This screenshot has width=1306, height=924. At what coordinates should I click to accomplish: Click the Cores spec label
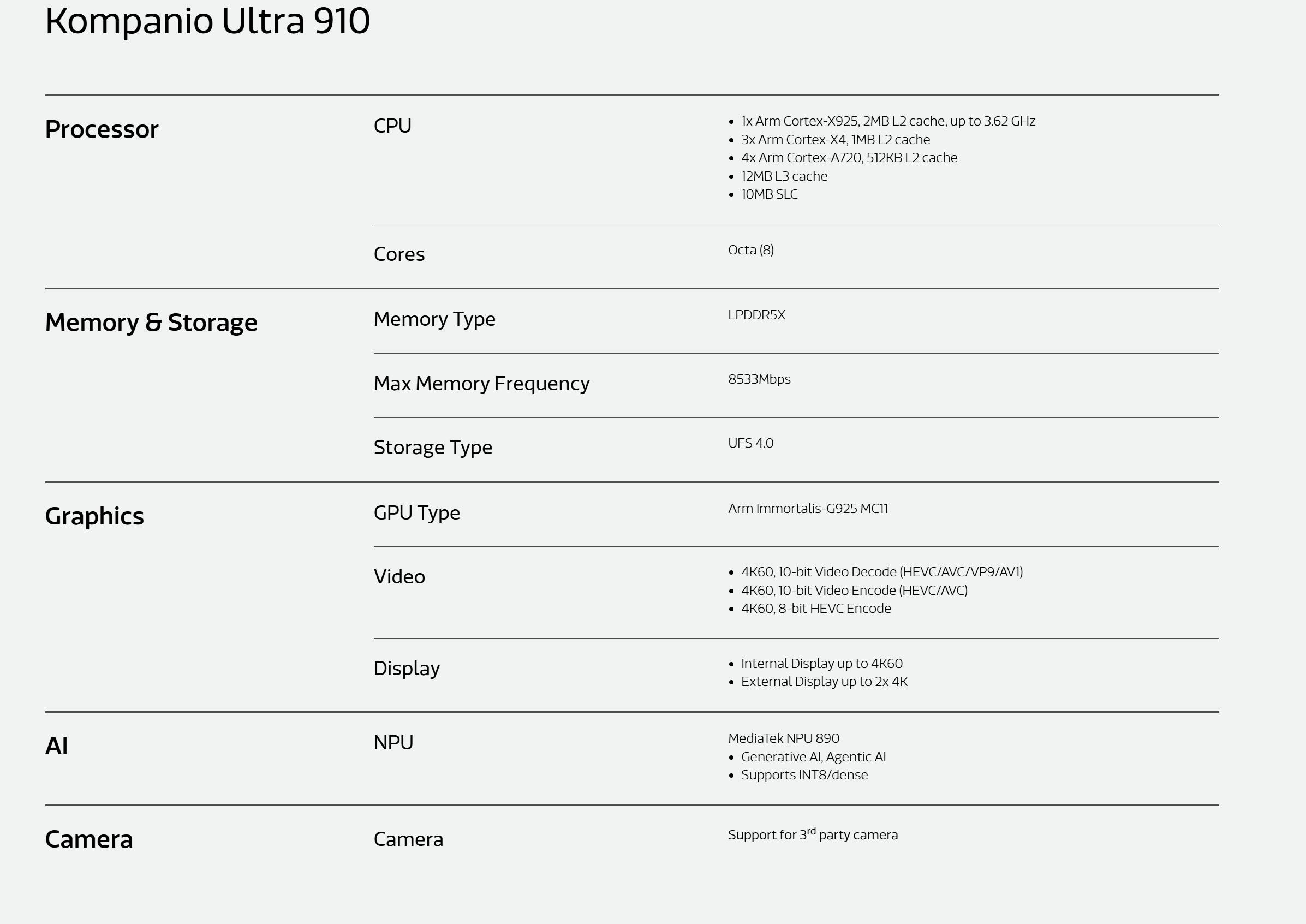tap(399, 254)
